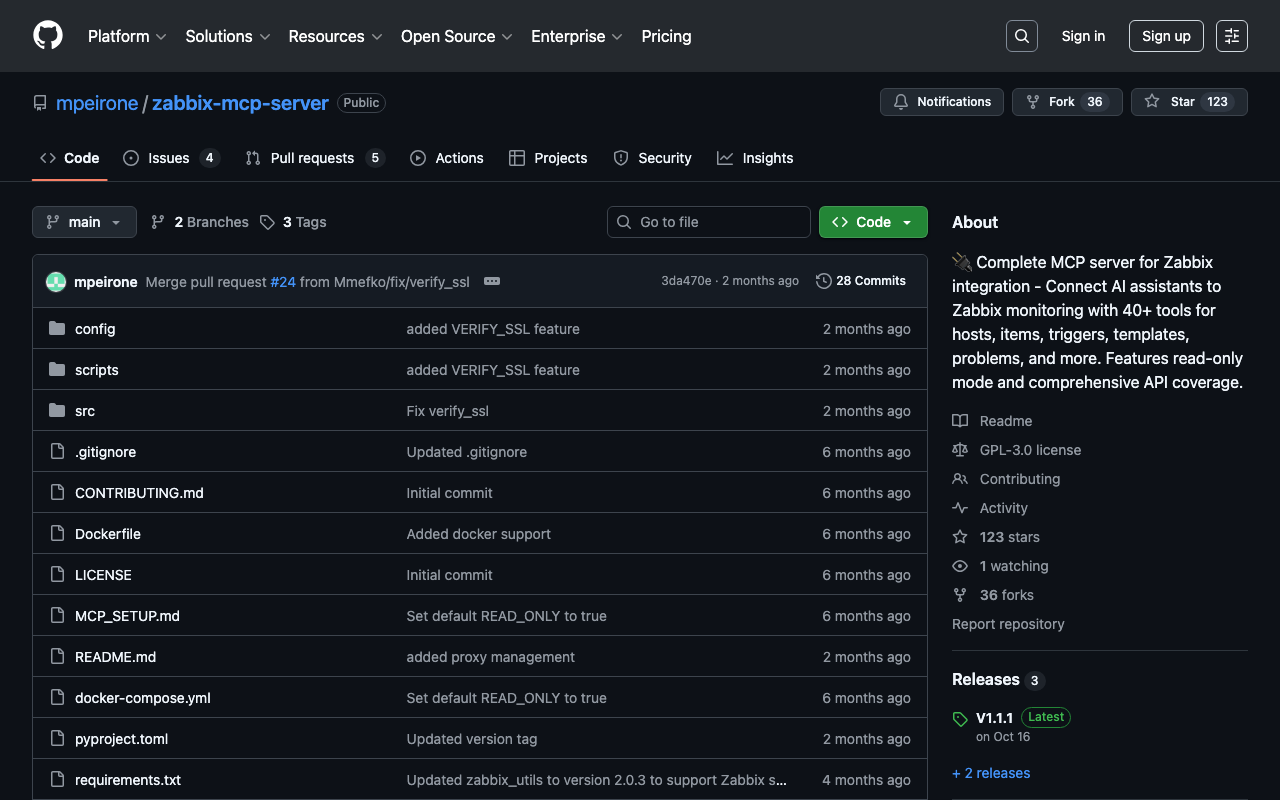The height and width of the screenshot is (800, 1280).
Task: Expand the Platform menu in header
Action: (x=126, y=36)
